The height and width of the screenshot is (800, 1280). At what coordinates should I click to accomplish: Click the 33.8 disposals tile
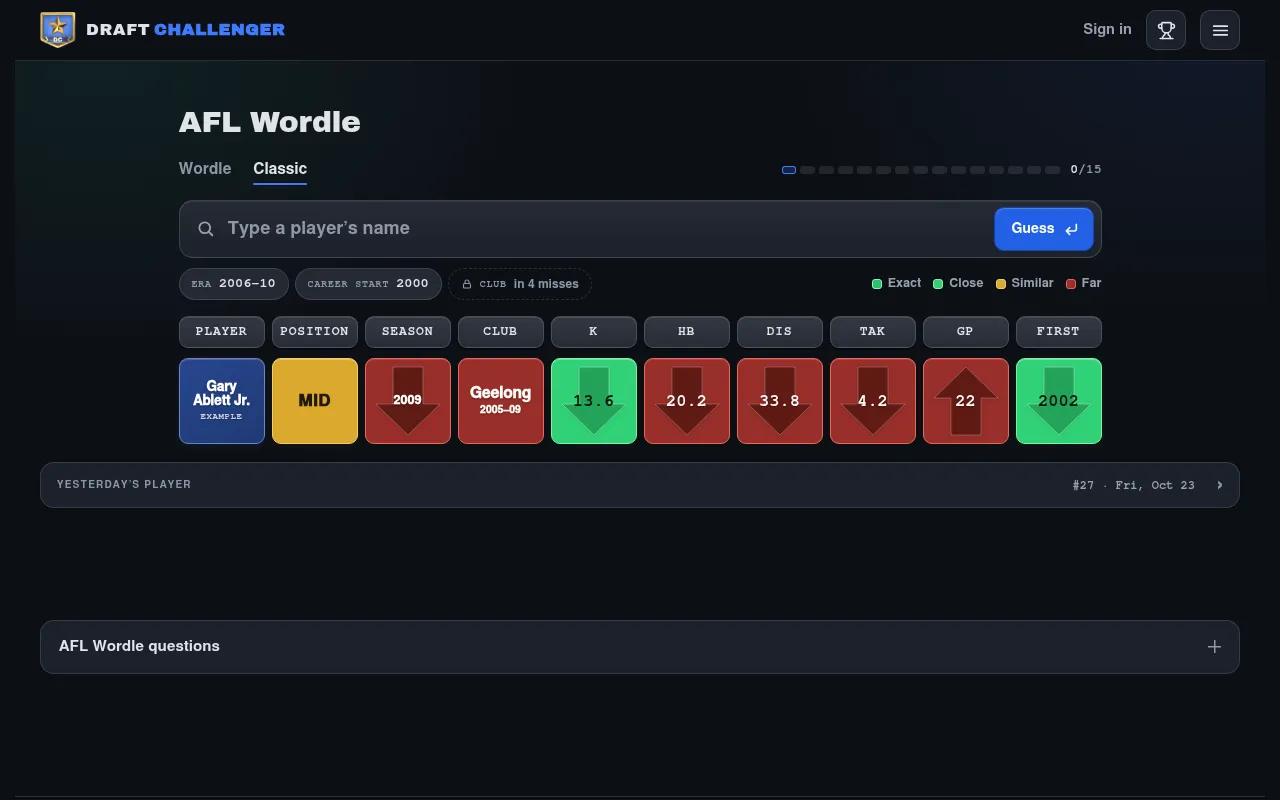coord(780,401)
